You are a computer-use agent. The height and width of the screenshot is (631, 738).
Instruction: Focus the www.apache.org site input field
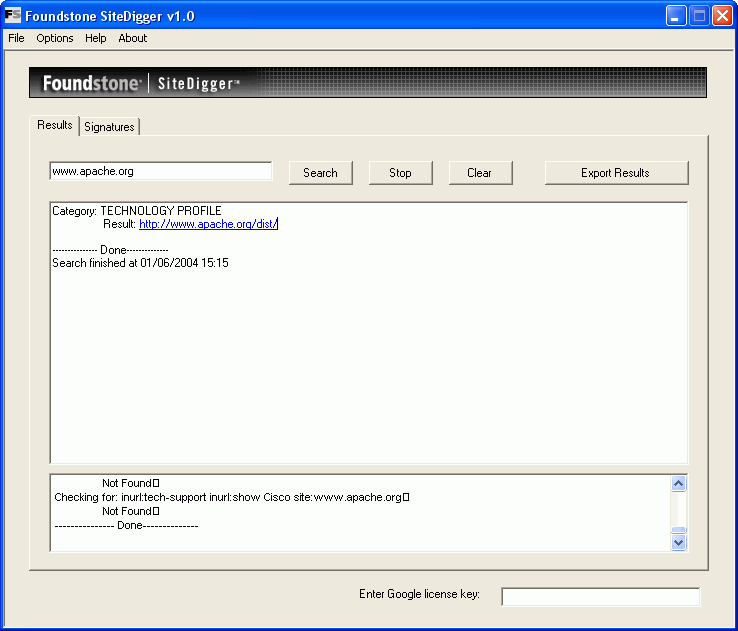pos(160,171)
